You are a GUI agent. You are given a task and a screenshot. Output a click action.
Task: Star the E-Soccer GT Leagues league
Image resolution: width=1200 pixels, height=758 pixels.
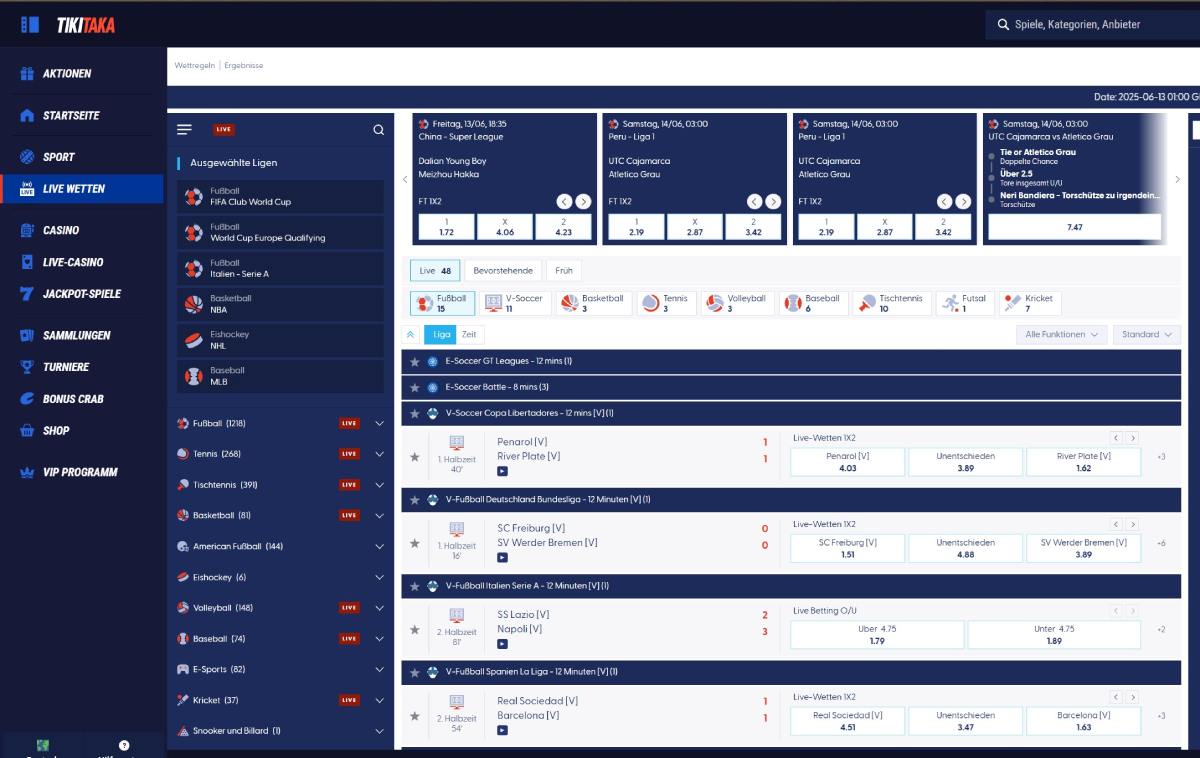(415, 362)
